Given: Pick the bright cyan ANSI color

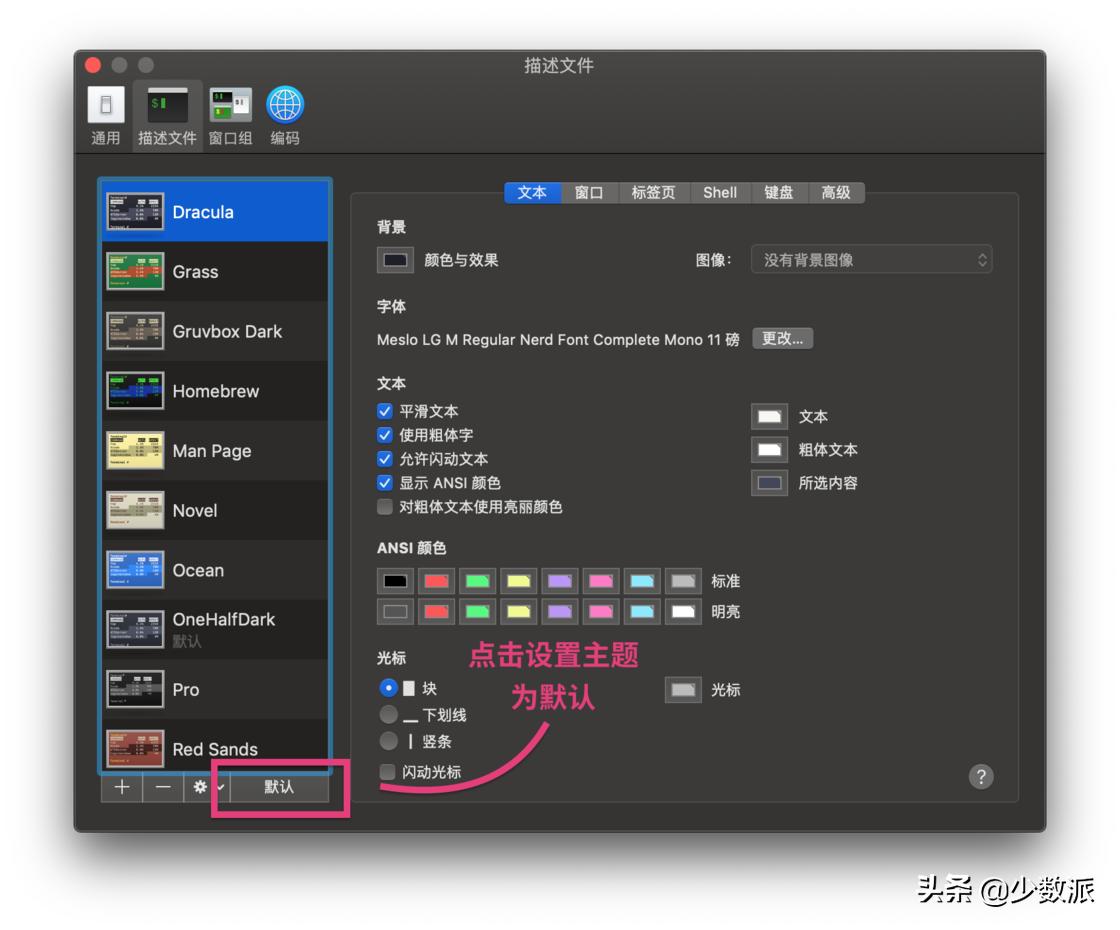Looking at the screenshot, I should (642, 611).
